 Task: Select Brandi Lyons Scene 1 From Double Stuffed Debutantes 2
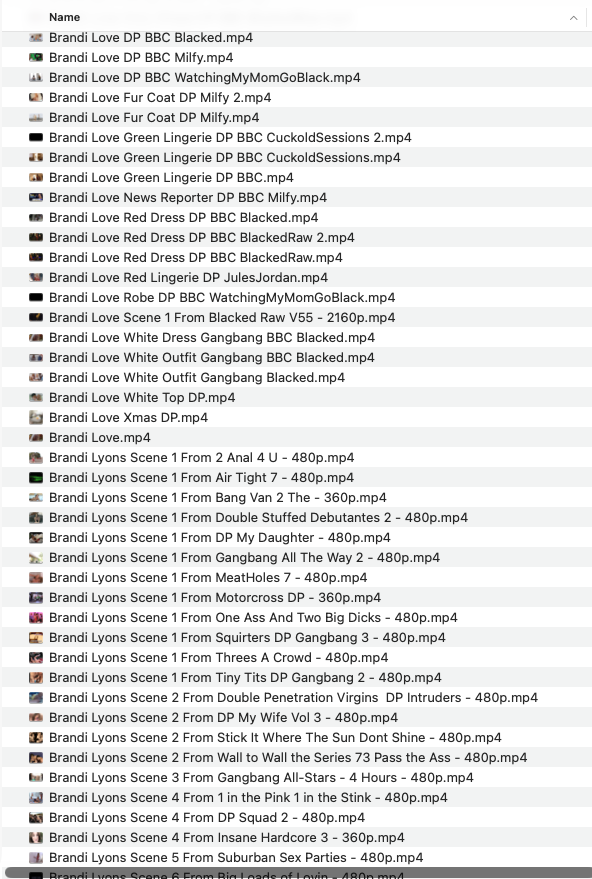[x=258, y=517]
